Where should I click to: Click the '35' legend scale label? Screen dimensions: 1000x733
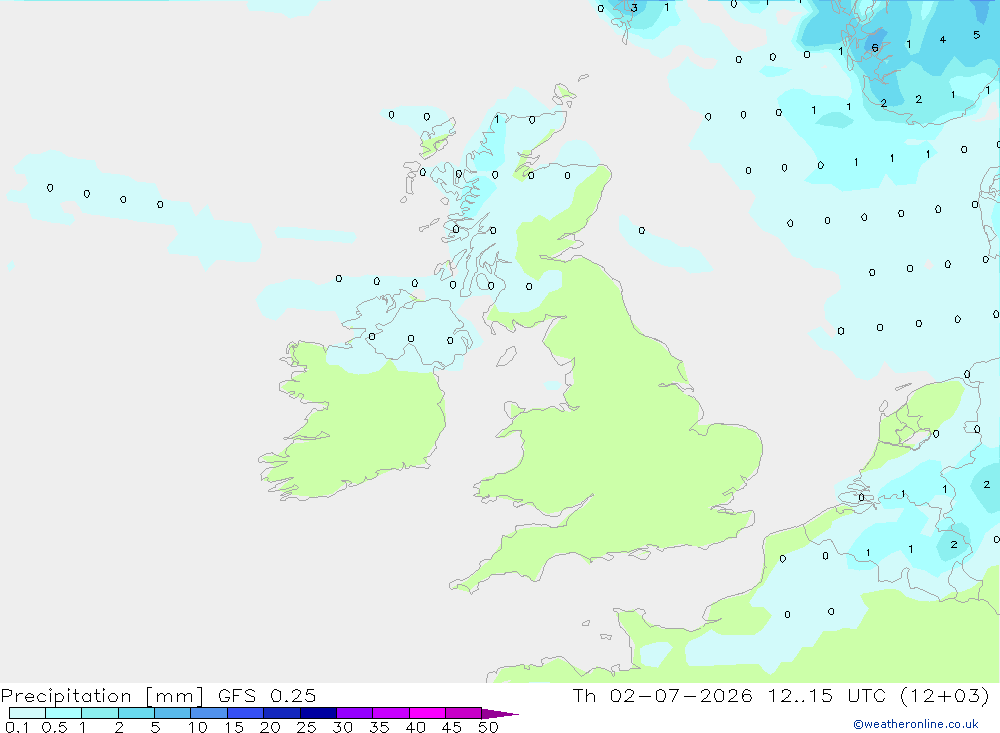coord(379,727)
